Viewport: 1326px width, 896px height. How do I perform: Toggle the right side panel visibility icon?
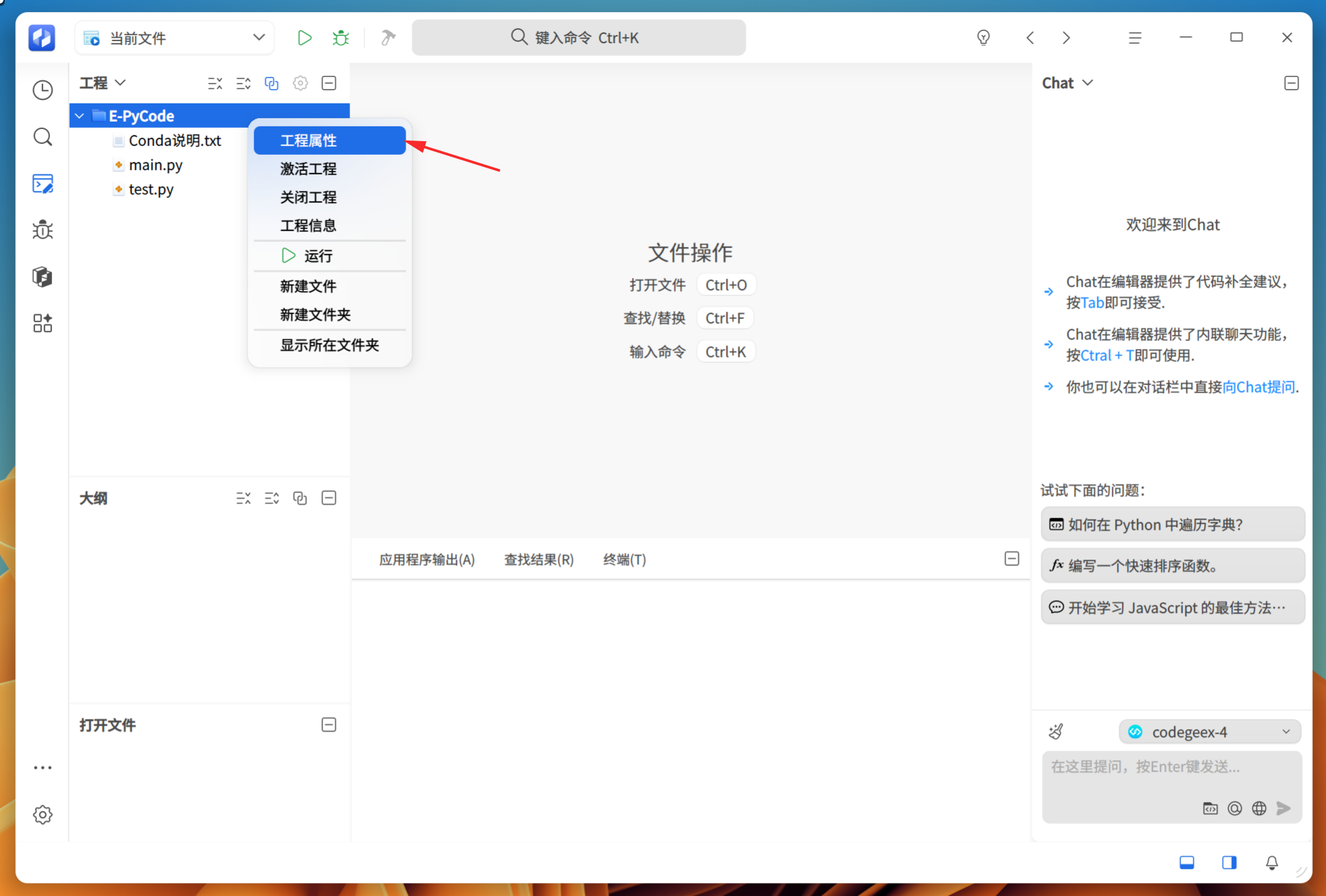tap(1229, 863)
